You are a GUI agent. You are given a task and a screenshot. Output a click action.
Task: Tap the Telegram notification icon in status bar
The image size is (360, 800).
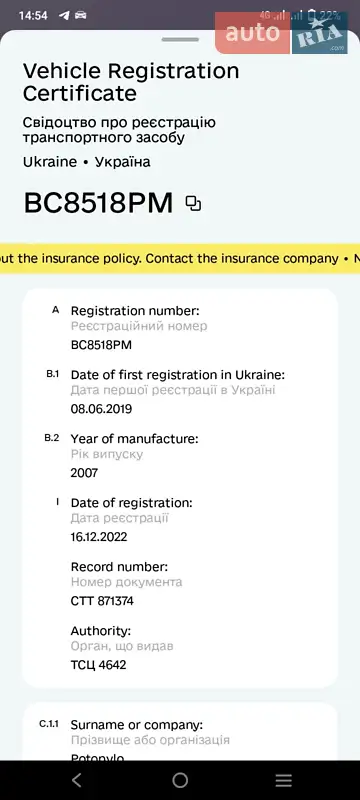pos(64,15)
